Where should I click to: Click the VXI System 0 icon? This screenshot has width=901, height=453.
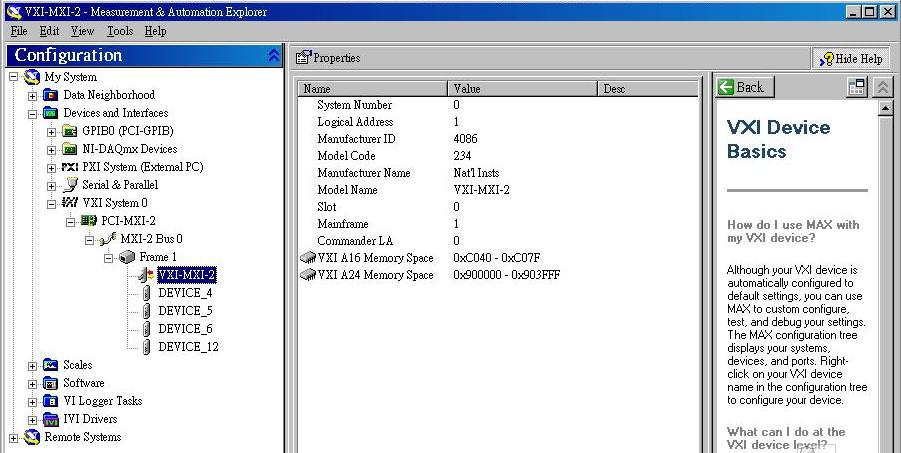[x=70, y=203]
